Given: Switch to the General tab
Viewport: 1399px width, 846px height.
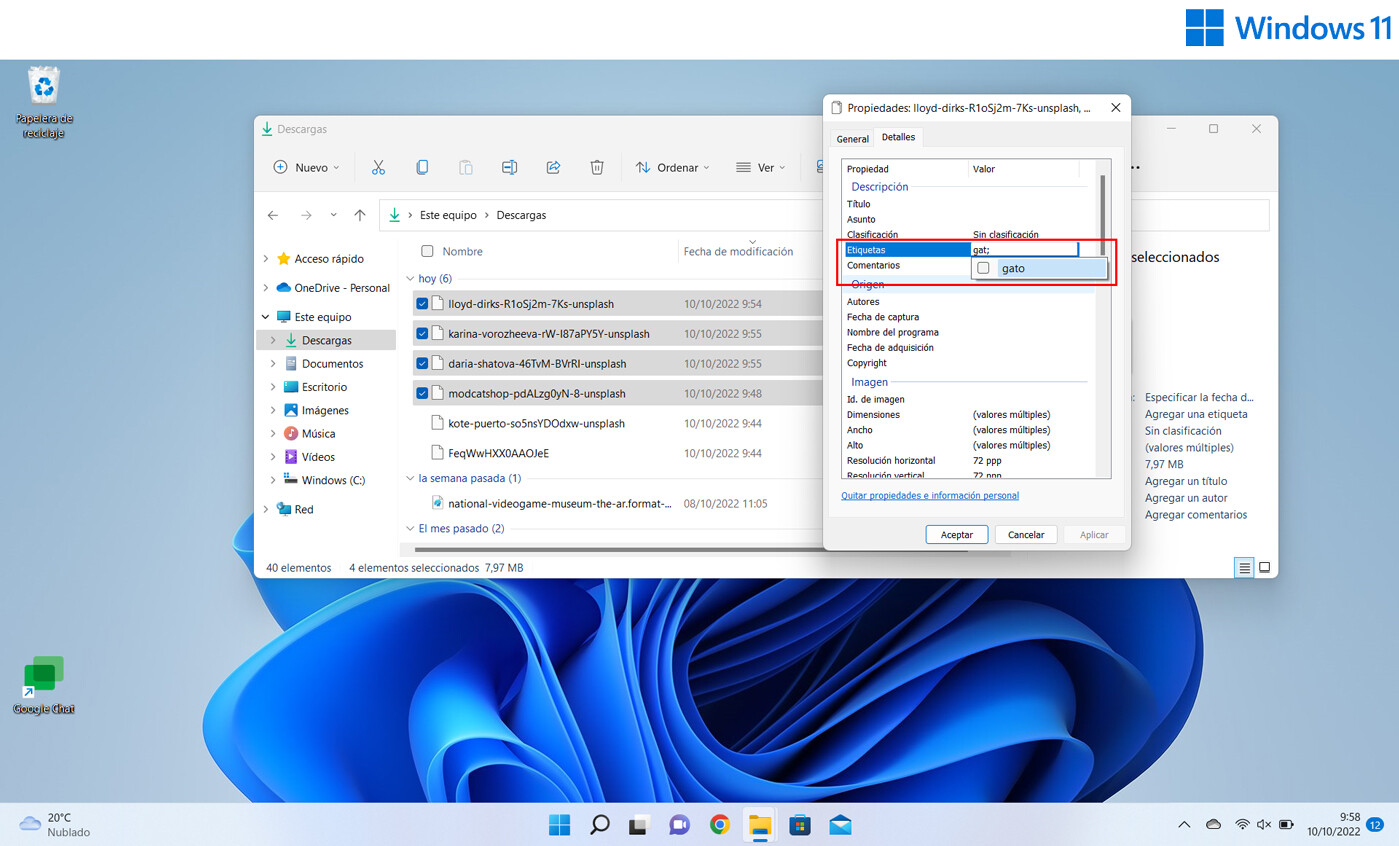Looking at the screenshot, I should [852, 139].
